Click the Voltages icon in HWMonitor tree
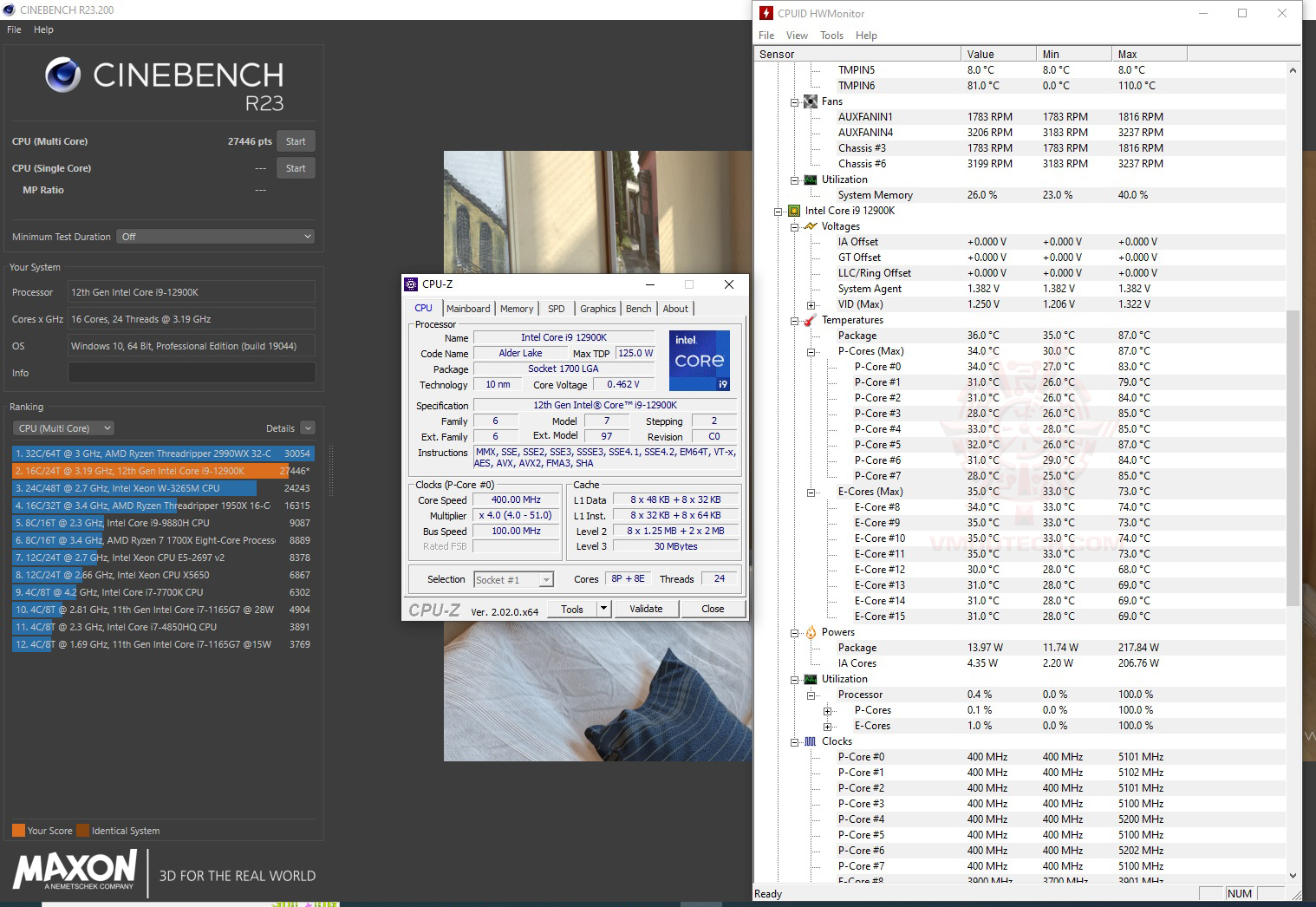Image resolution: width=1316 pixels, height=907 pixels. coord(811,226)
